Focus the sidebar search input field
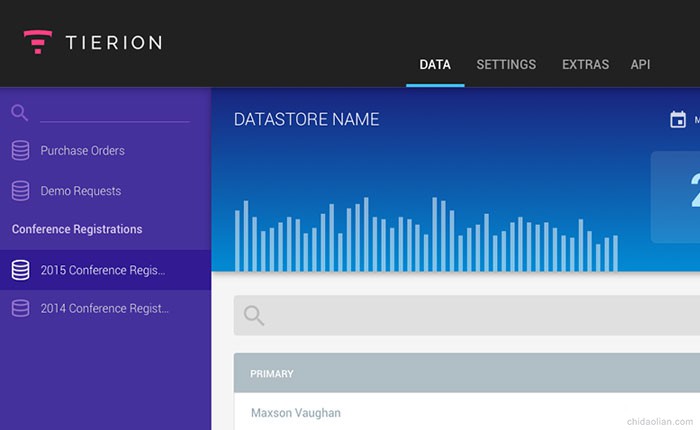Viewport: 700px width, 430px height. [x=115, y=113]
